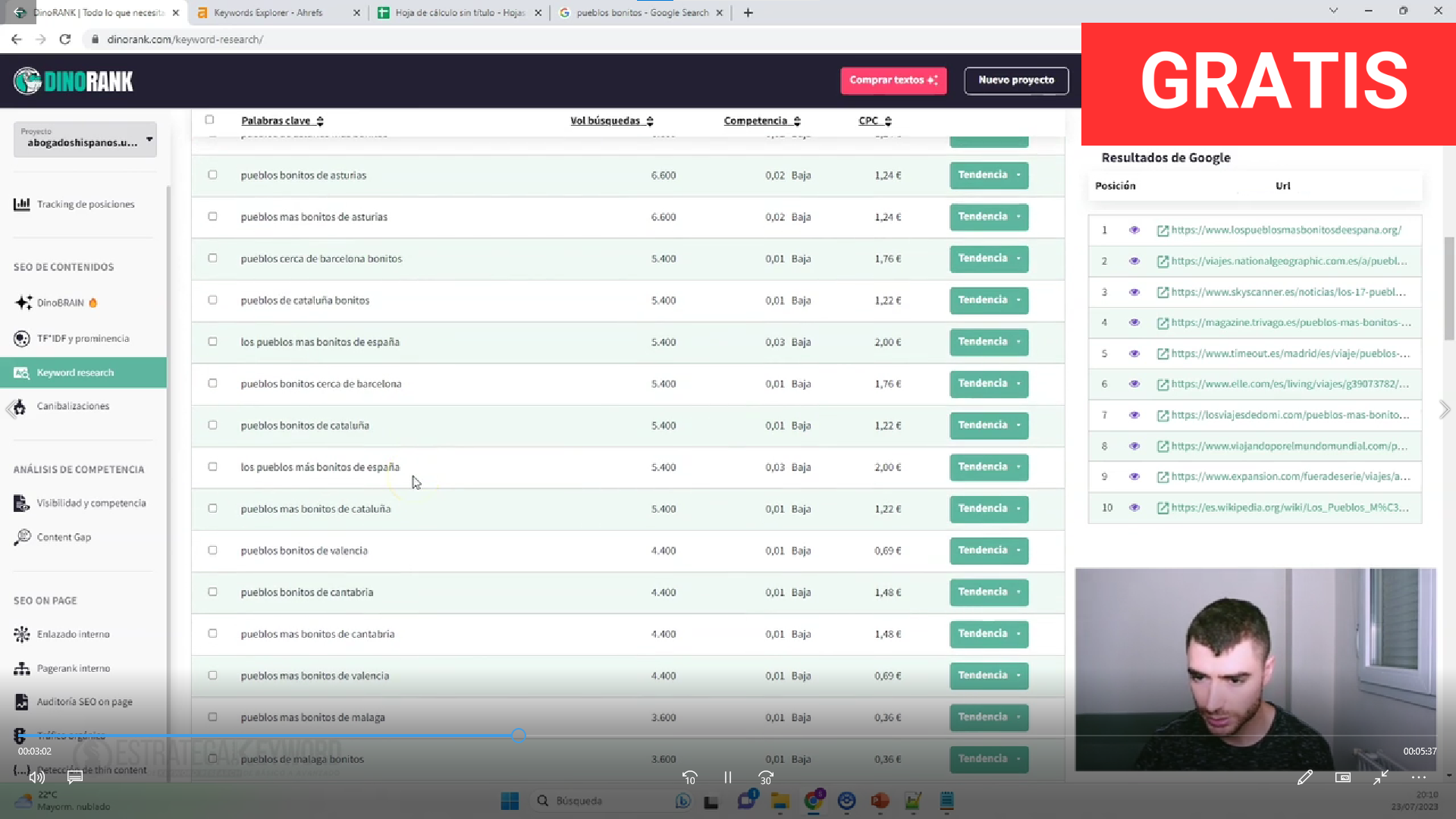
Task: Toggle eye icon for Google result 5
Action: click(1134, 353)
